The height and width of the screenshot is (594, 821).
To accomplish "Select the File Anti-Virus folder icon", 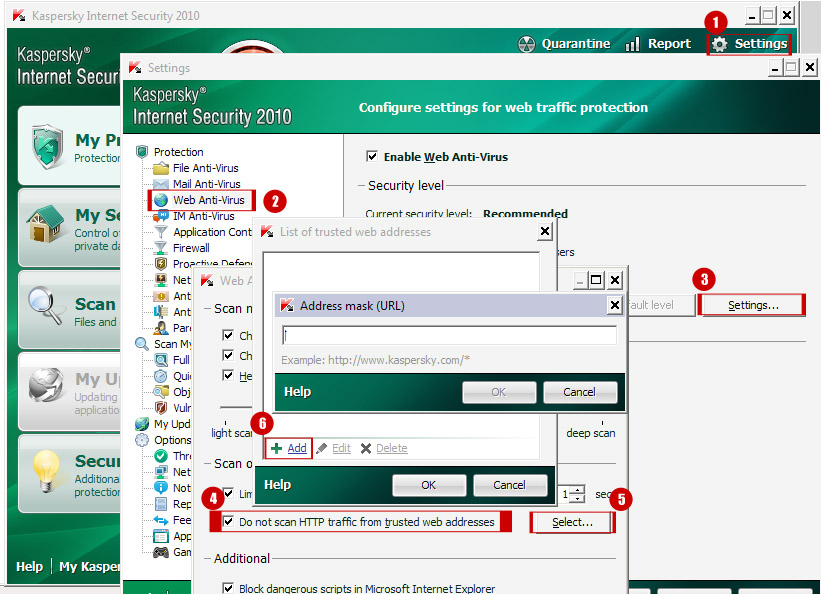I will (161, 168).
